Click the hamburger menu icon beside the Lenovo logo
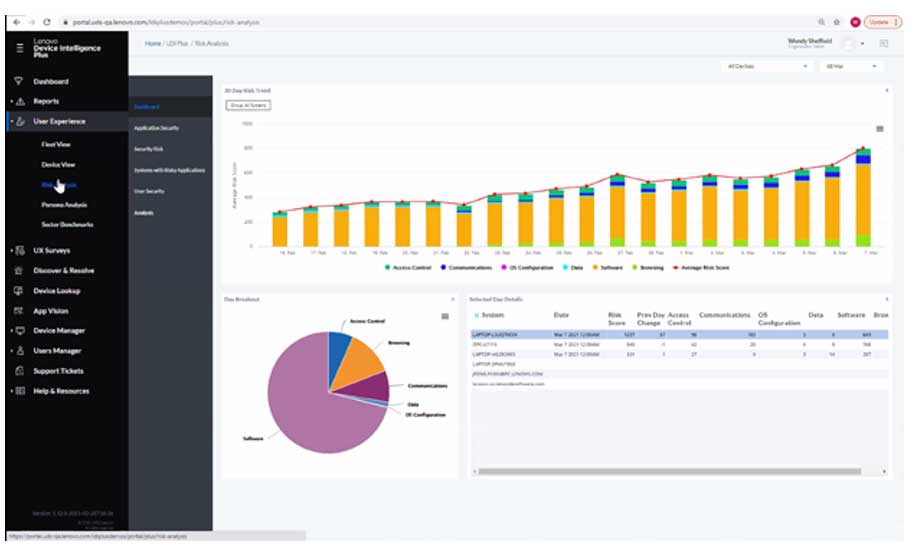Screen dimensions: 915x546 [x=19, y=47]
